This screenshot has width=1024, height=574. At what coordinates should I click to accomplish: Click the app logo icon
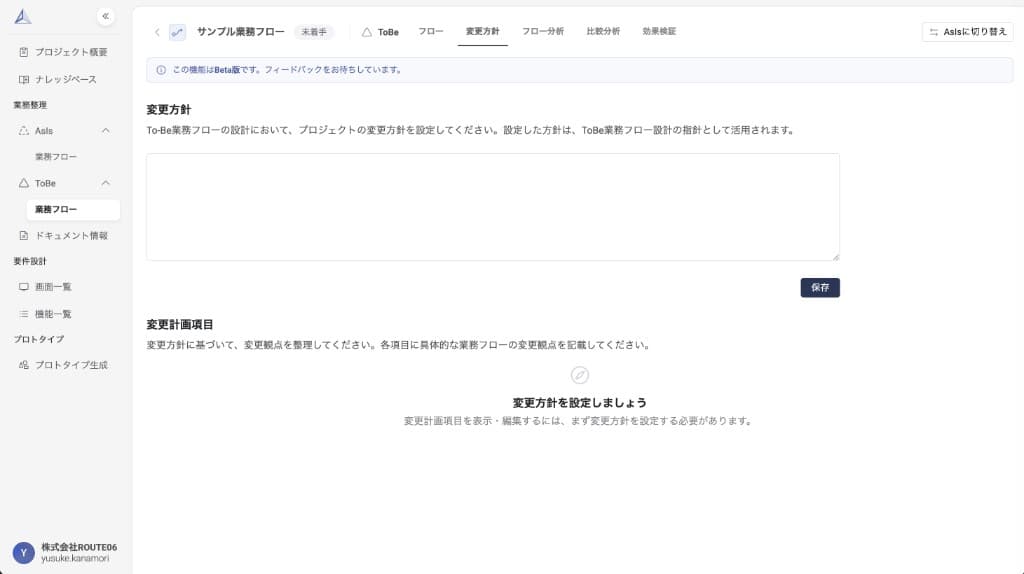pyautogui.click(x=23, y=16)
